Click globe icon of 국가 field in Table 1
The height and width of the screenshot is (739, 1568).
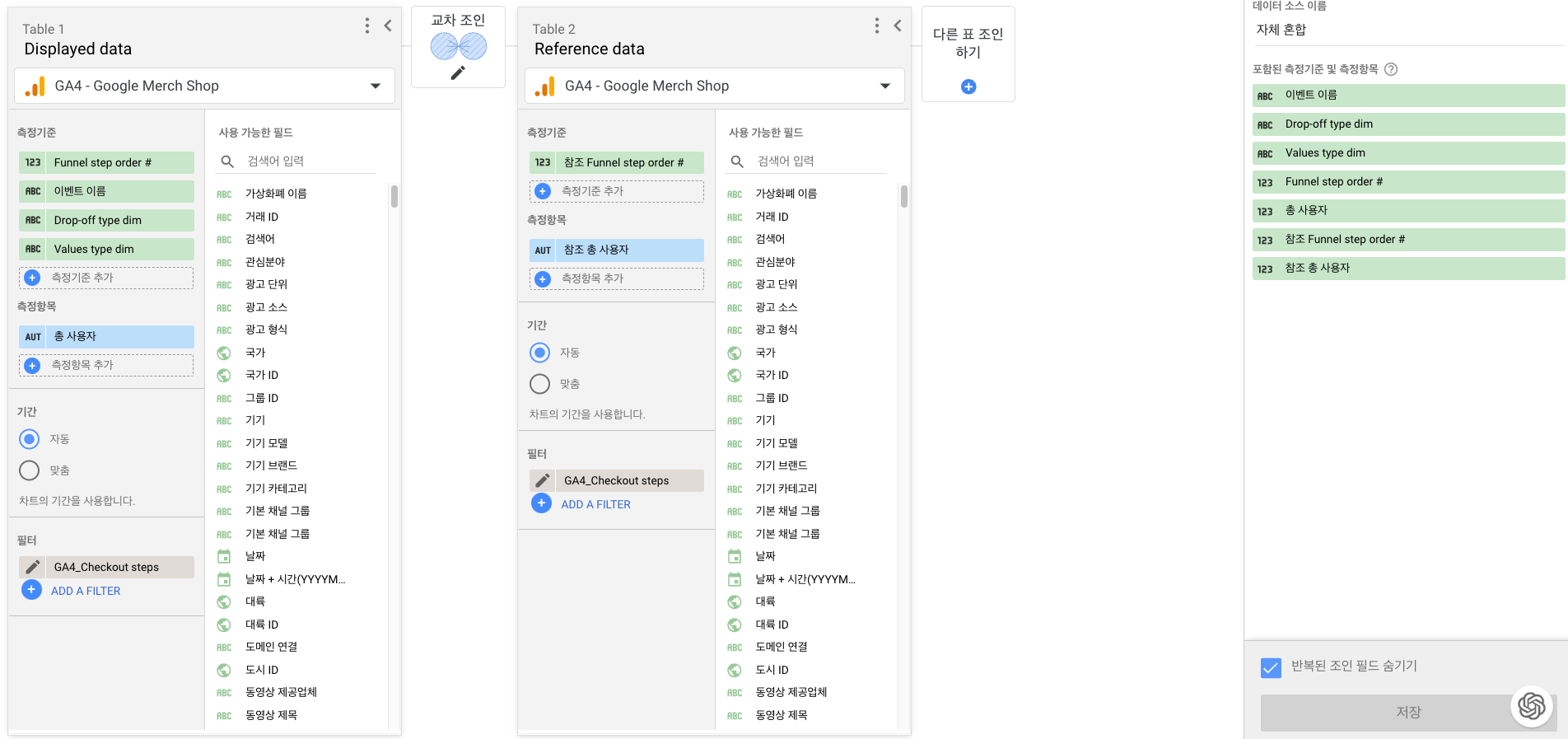(224, 353)
